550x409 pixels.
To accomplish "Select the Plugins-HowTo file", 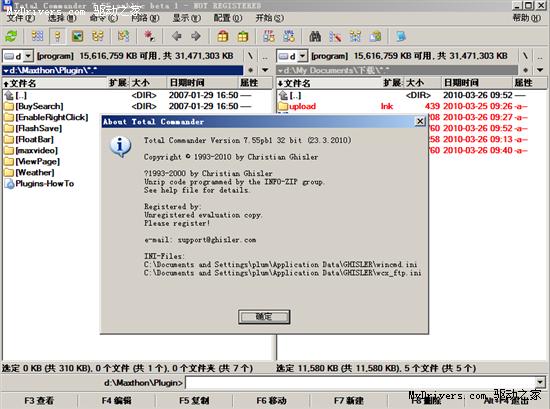I will point(39,183).
